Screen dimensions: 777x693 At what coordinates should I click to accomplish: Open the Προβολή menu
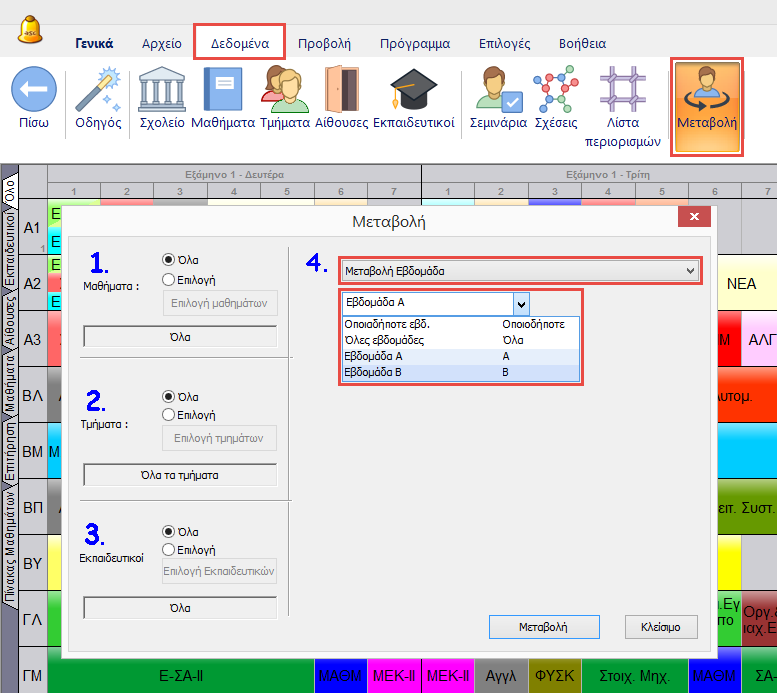click(x=324, y=44)
